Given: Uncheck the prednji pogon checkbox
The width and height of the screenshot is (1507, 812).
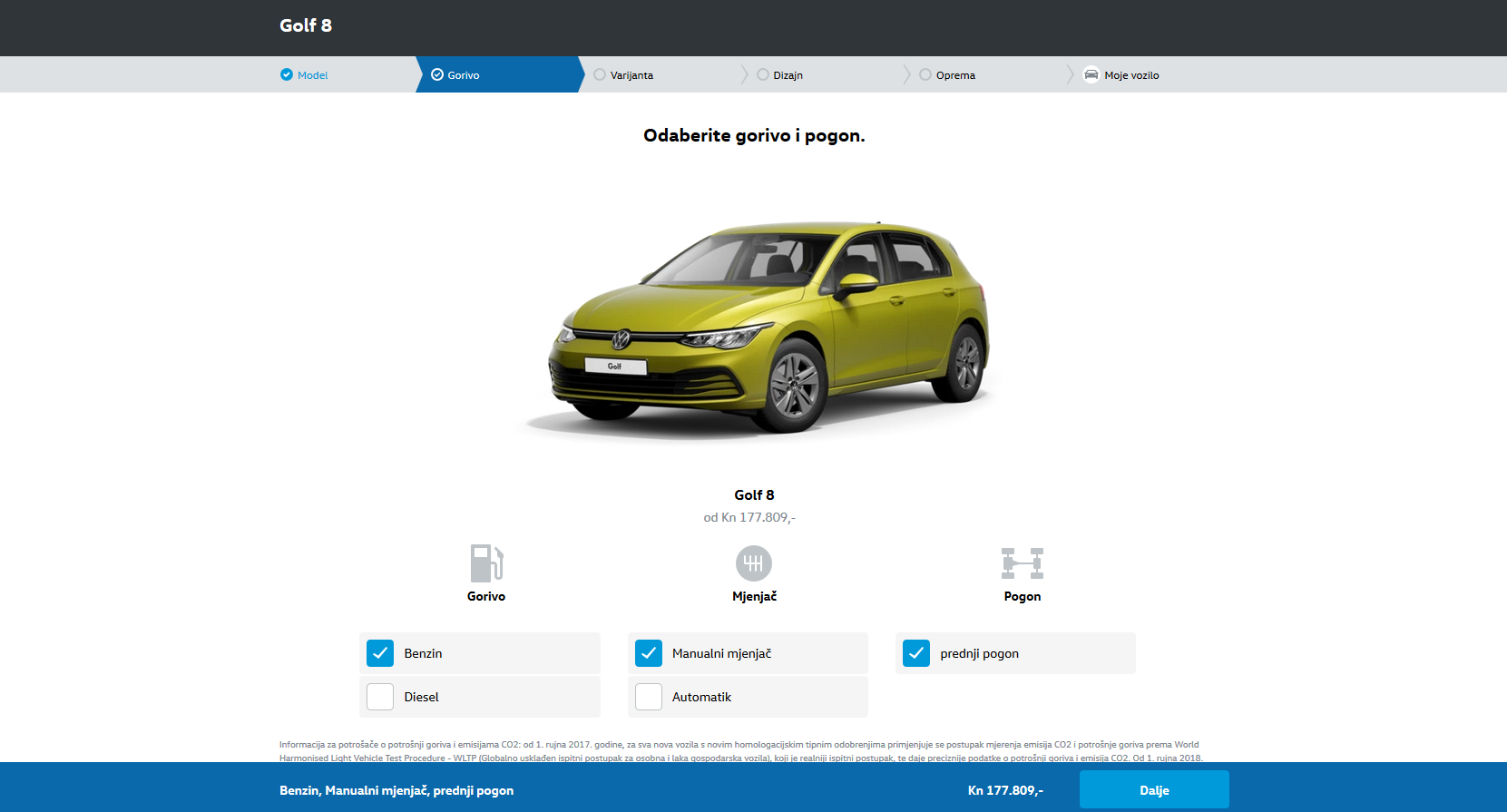Looking at the screenshot, I should (916, 653).
